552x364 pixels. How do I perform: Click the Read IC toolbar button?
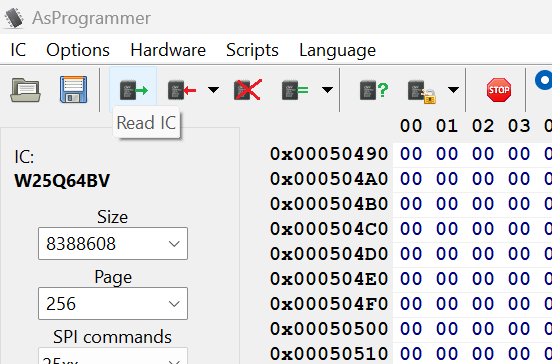(x=133, y=90)
